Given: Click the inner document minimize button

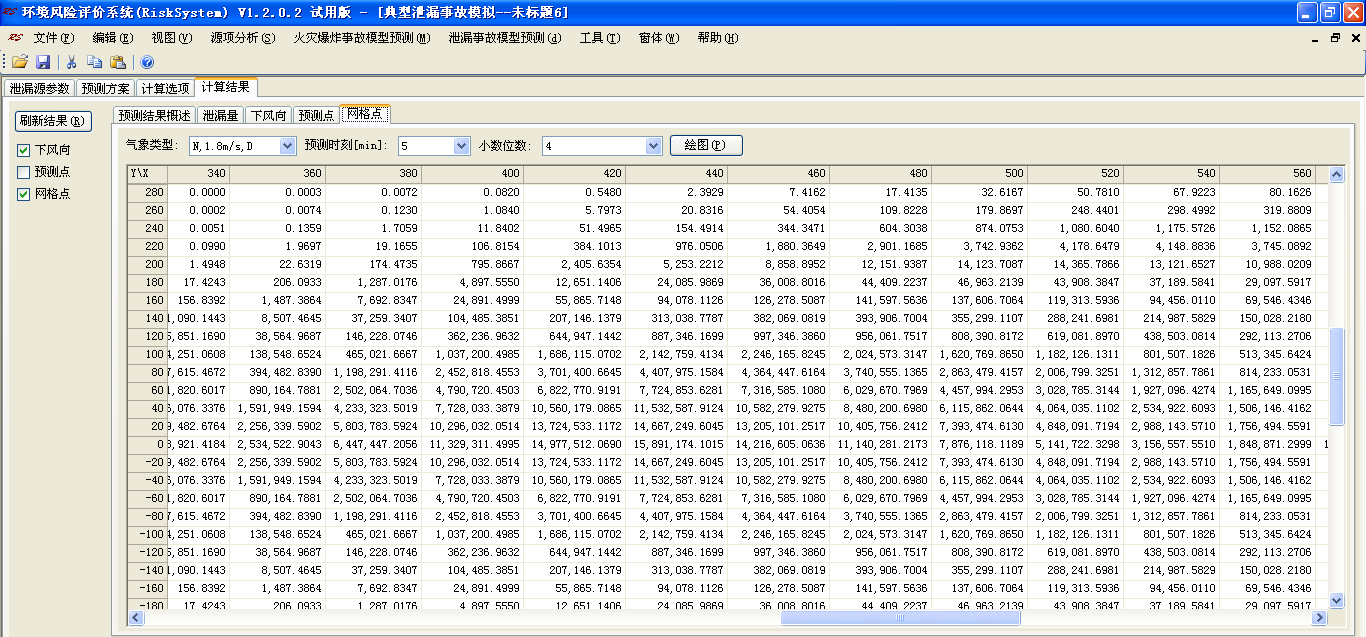Looking at the screenshot, I should pyautogui.click(x=1316, y=38).
